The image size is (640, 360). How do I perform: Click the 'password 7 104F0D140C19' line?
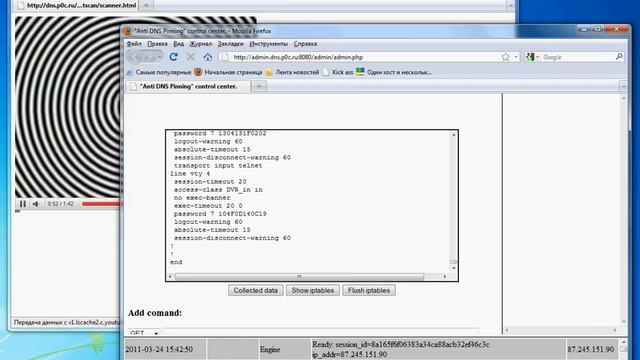click(x=220, y=213)
